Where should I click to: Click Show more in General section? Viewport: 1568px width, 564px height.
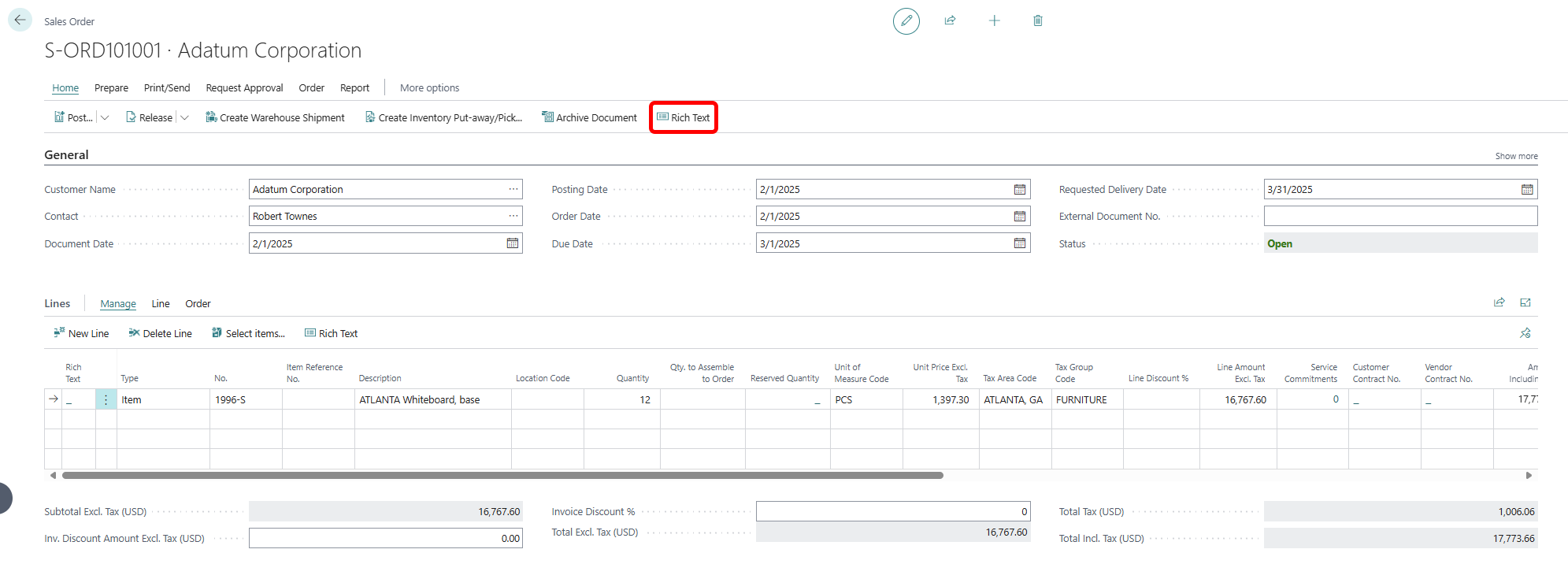pos(1516,156)
